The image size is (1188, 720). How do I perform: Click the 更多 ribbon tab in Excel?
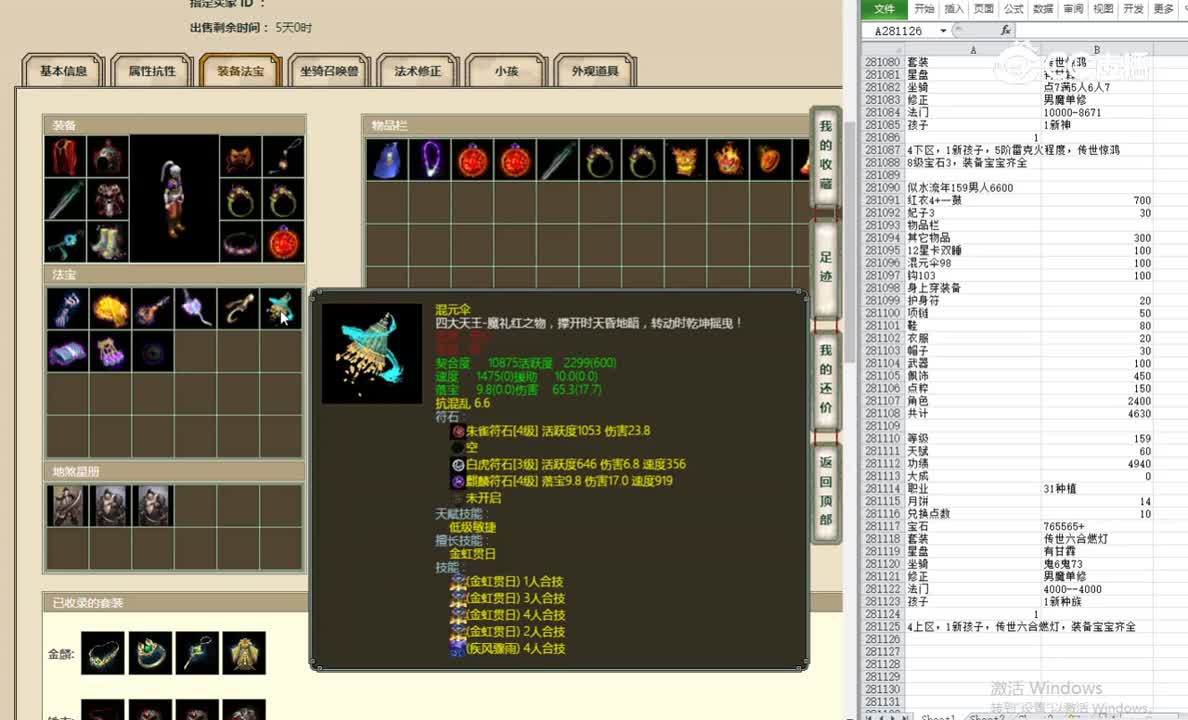point(1163,9)
